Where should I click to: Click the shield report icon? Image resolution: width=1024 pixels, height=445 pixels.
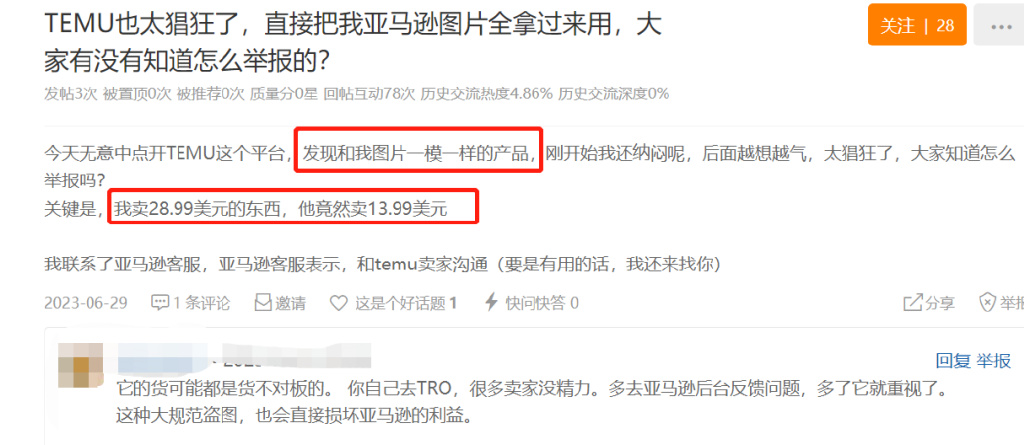987,303
